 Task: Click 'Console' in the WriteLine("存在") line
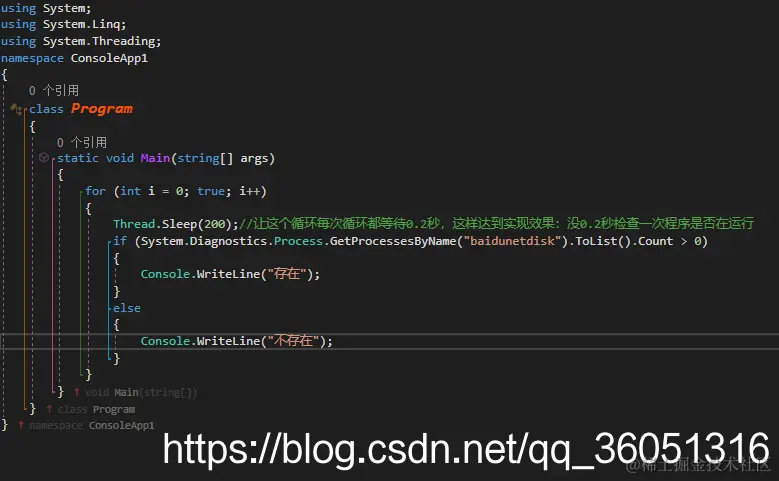[165, 274]
